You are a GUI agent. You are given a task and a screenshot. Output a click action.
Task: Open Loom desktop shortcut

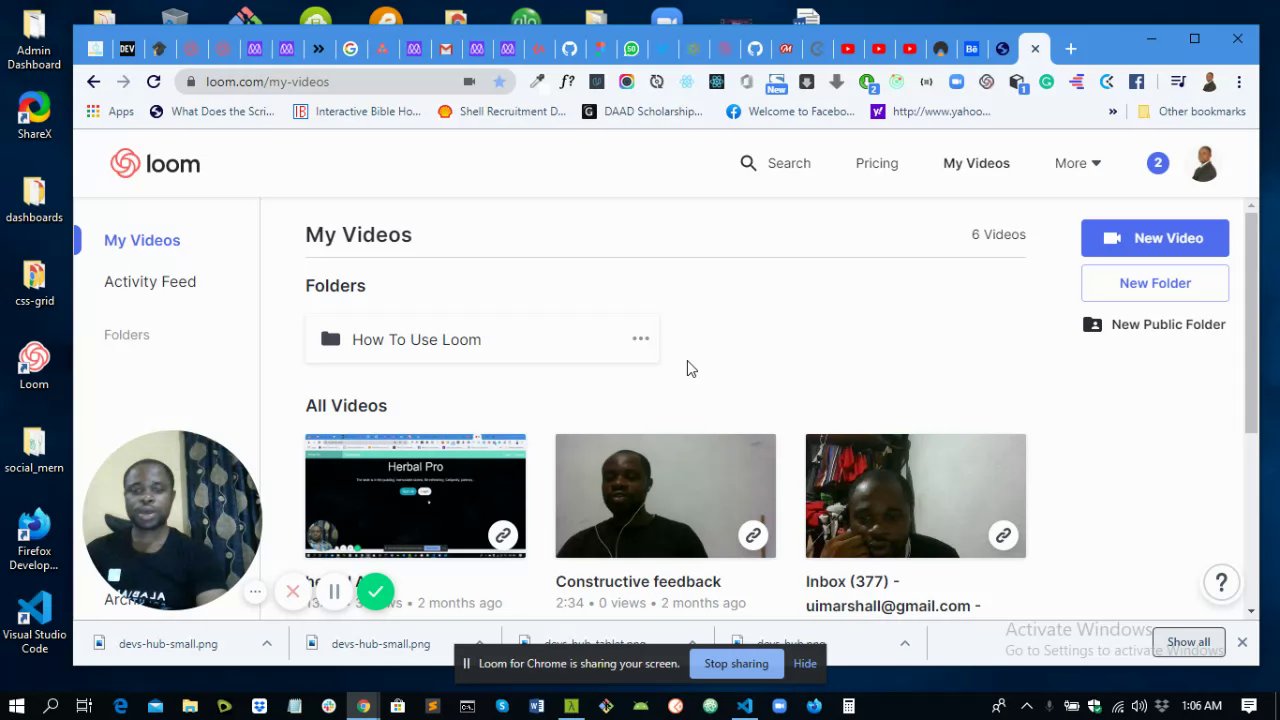point(34,365)
